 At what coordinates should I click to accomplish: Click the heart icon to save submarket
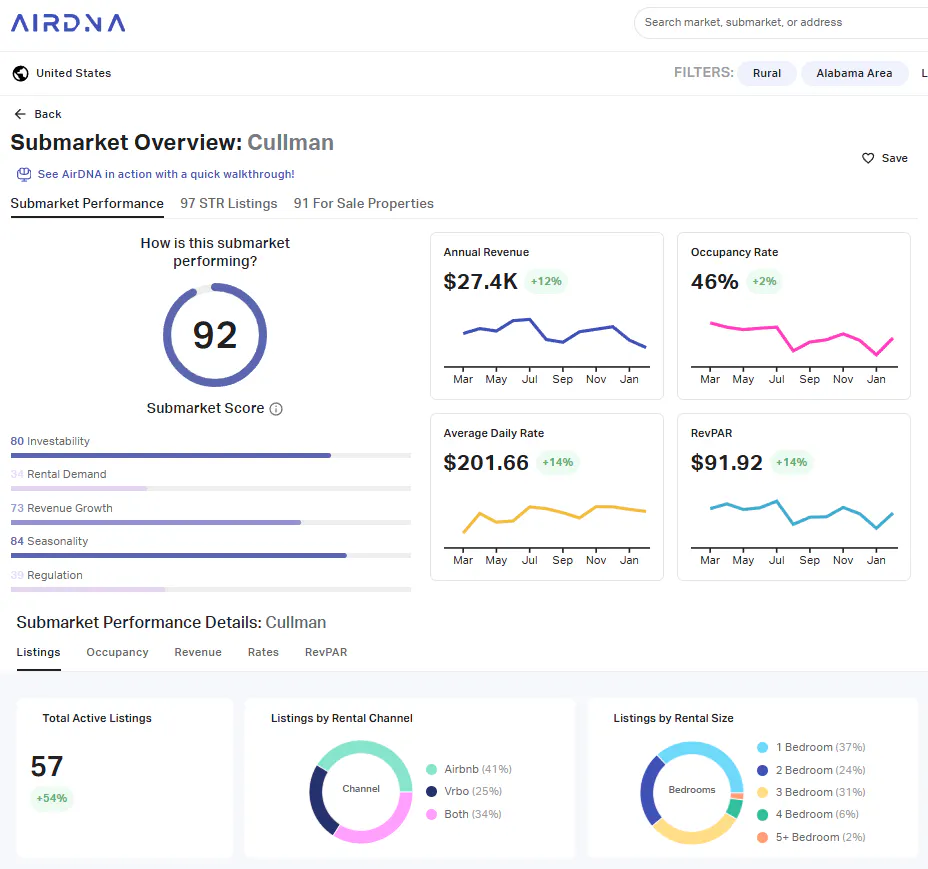pos(868,158)
